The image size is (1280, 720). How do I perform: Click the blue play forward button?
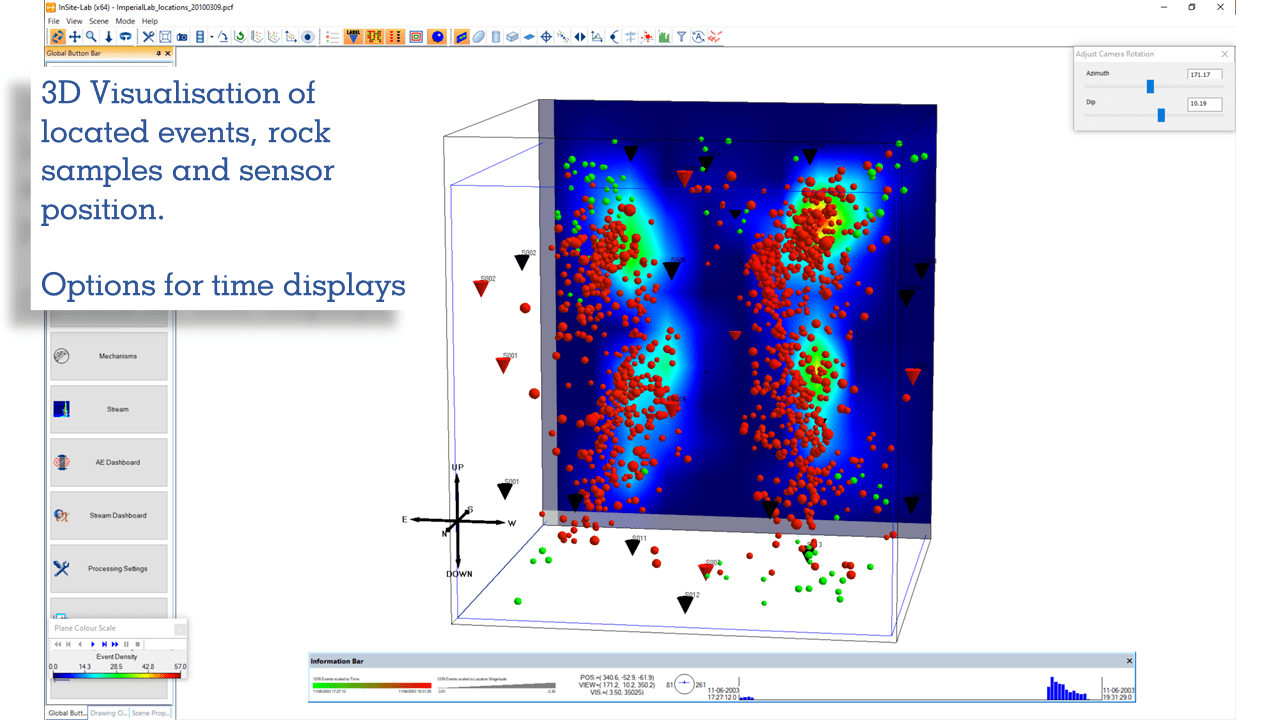click(92, 644)
